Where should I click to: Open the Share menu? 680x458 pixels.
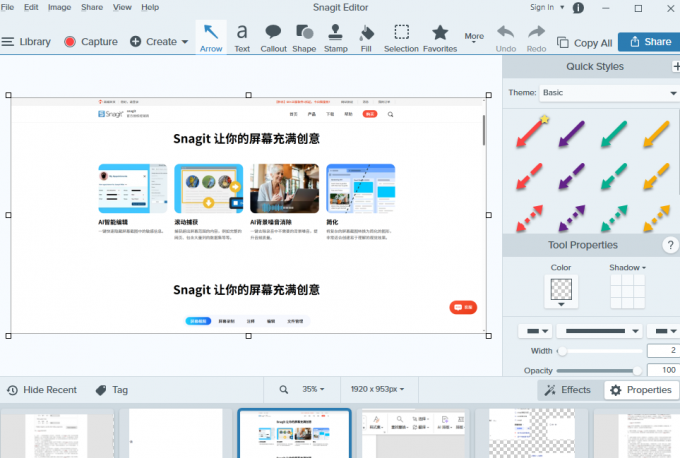pos(92,7)
